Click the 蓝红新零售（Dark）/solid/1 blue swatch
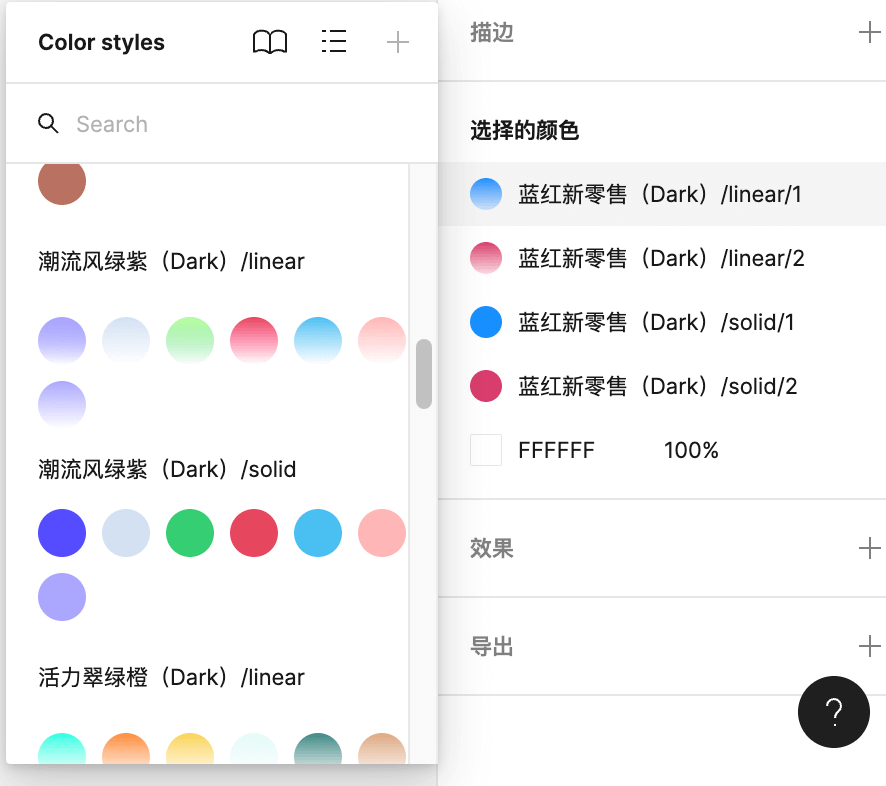Image resolution: width=886 pixels, height=786 pixels. (x=486, y=322)
